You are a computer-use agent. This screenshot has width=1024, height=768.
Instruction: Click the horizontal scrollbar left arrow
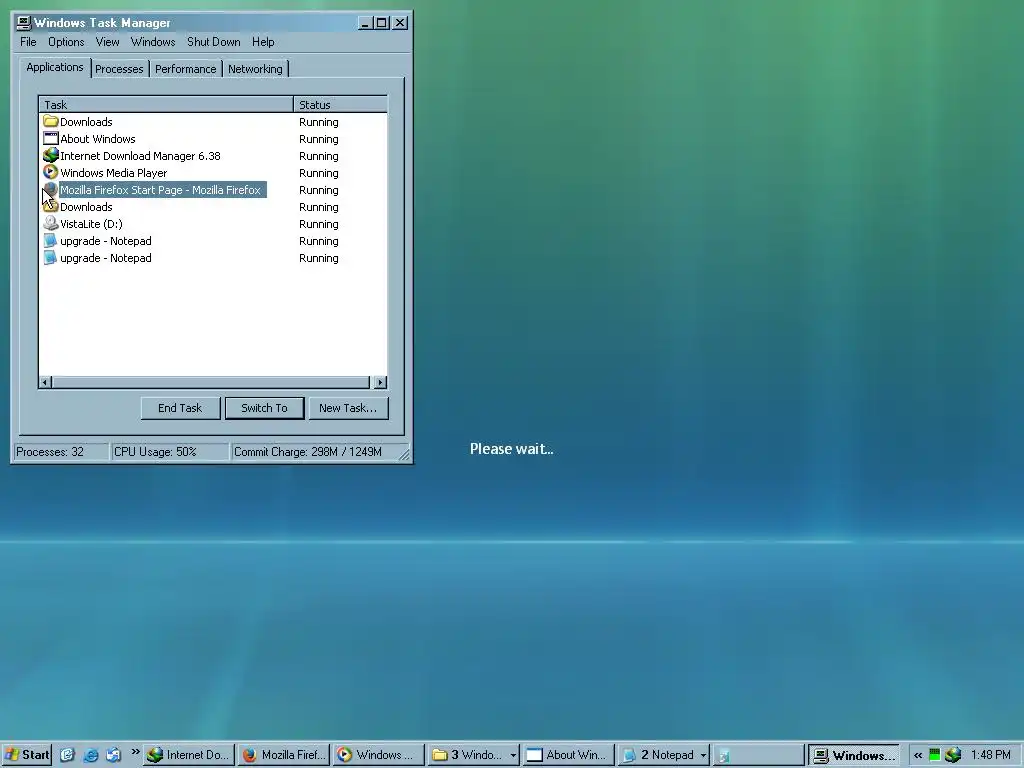tap(45, 382)
